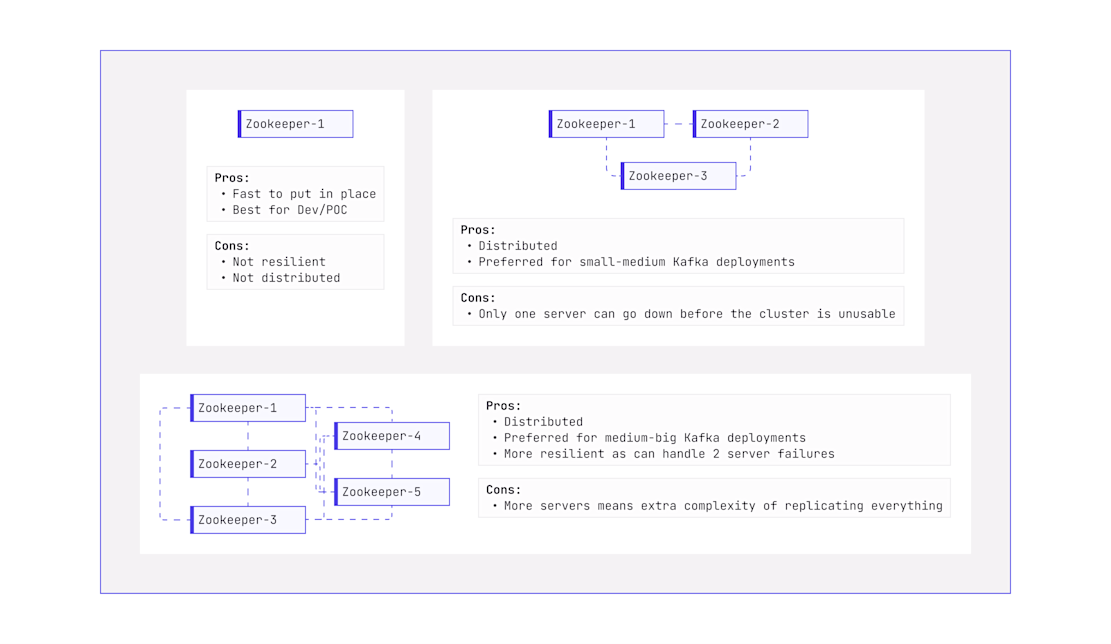1111x644 pixels.
Task: Click Zookeeper-2 box in five-node cluster
Action: (248, 464)
